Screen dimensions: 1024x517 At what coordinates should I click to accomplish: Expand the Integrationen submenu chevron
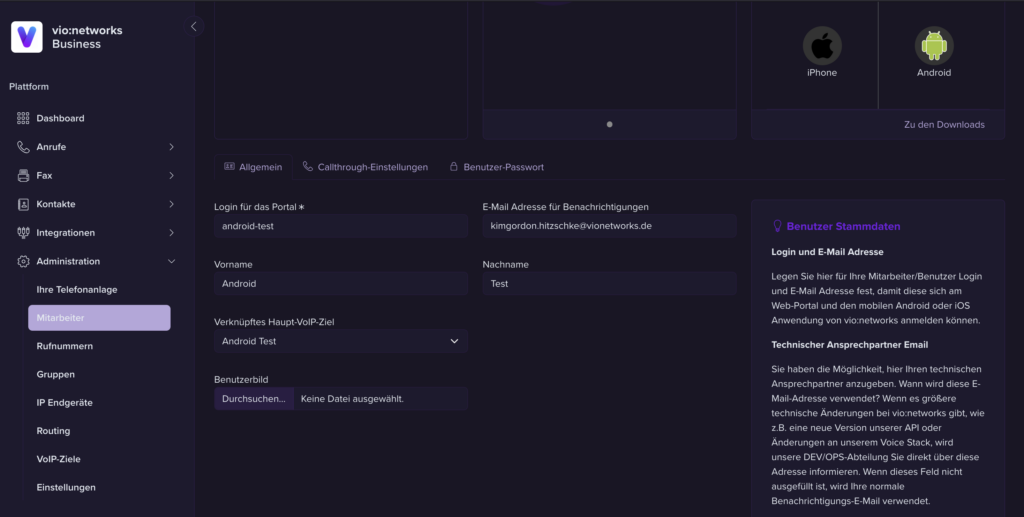[171, 233]
